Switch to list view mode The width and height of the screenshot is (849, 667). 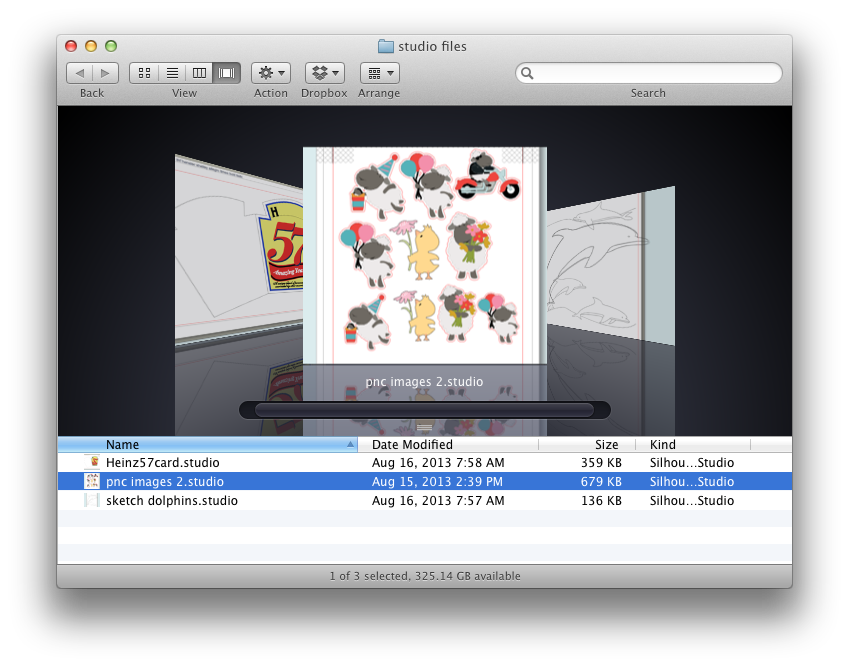click(x=171, y=72)
